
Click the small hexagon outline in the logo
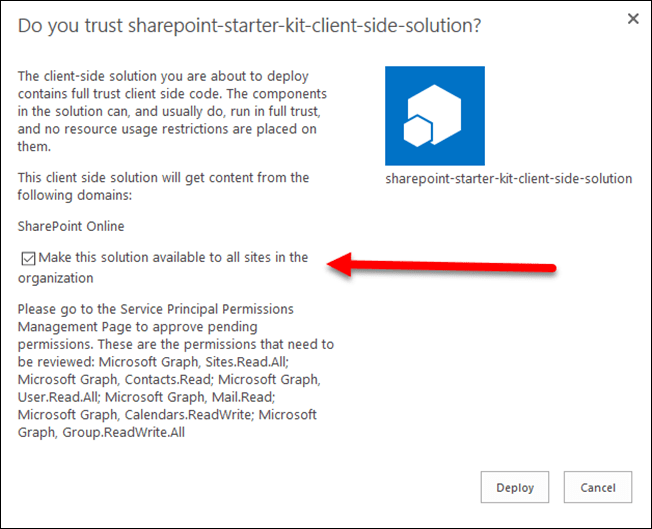tap(416, 132)
